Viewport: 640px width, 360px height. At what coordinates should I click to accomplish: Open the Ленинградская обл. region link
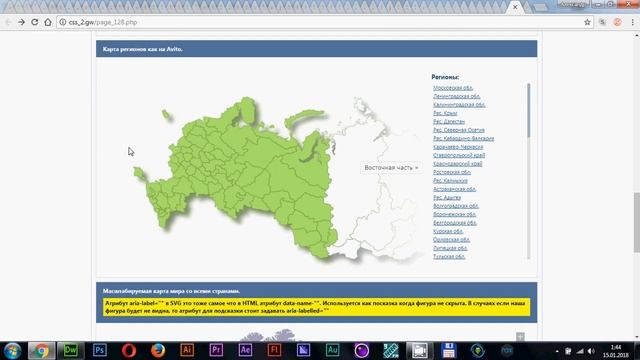tap(456, 96)
